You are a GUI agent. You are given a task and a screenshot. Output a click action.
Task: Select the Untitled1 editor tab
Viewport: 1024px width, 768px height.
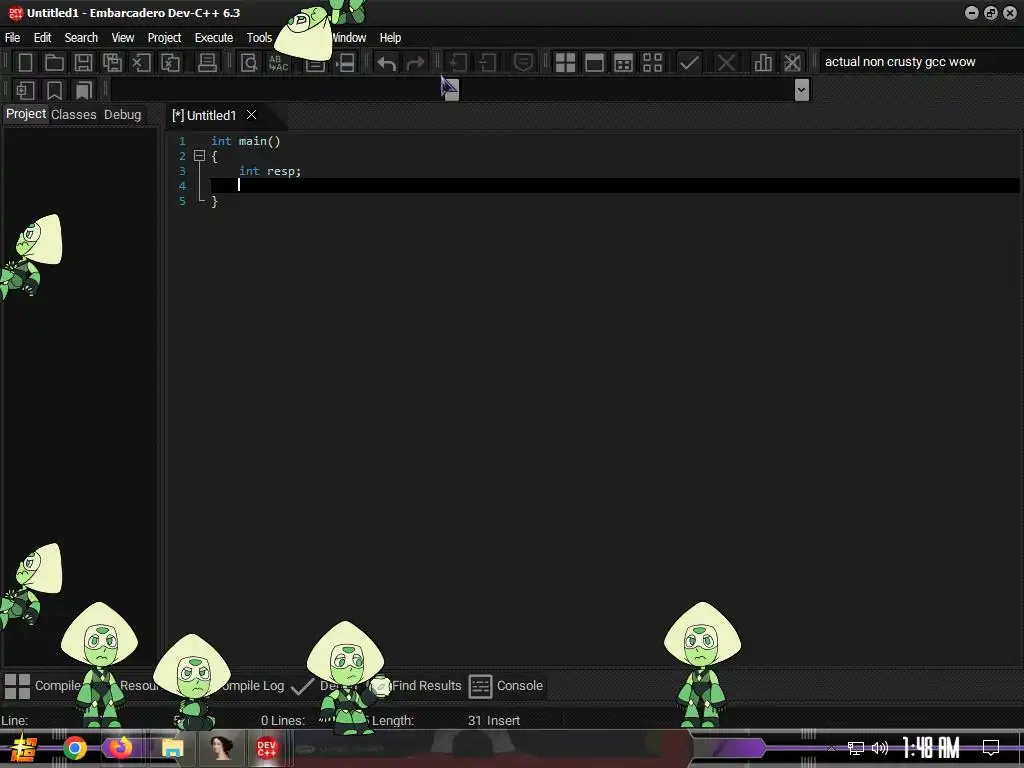coord(204,116)
